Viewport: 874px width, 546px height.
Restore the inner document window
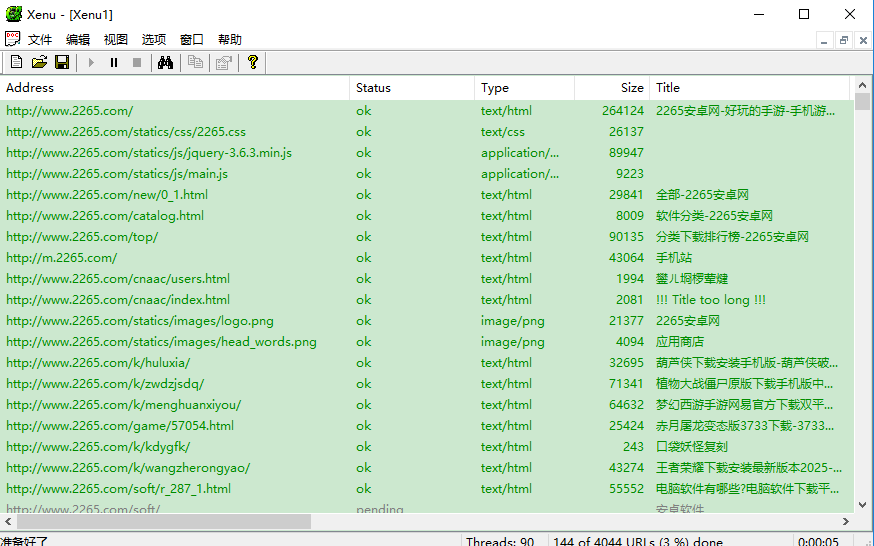pos(844,40)
